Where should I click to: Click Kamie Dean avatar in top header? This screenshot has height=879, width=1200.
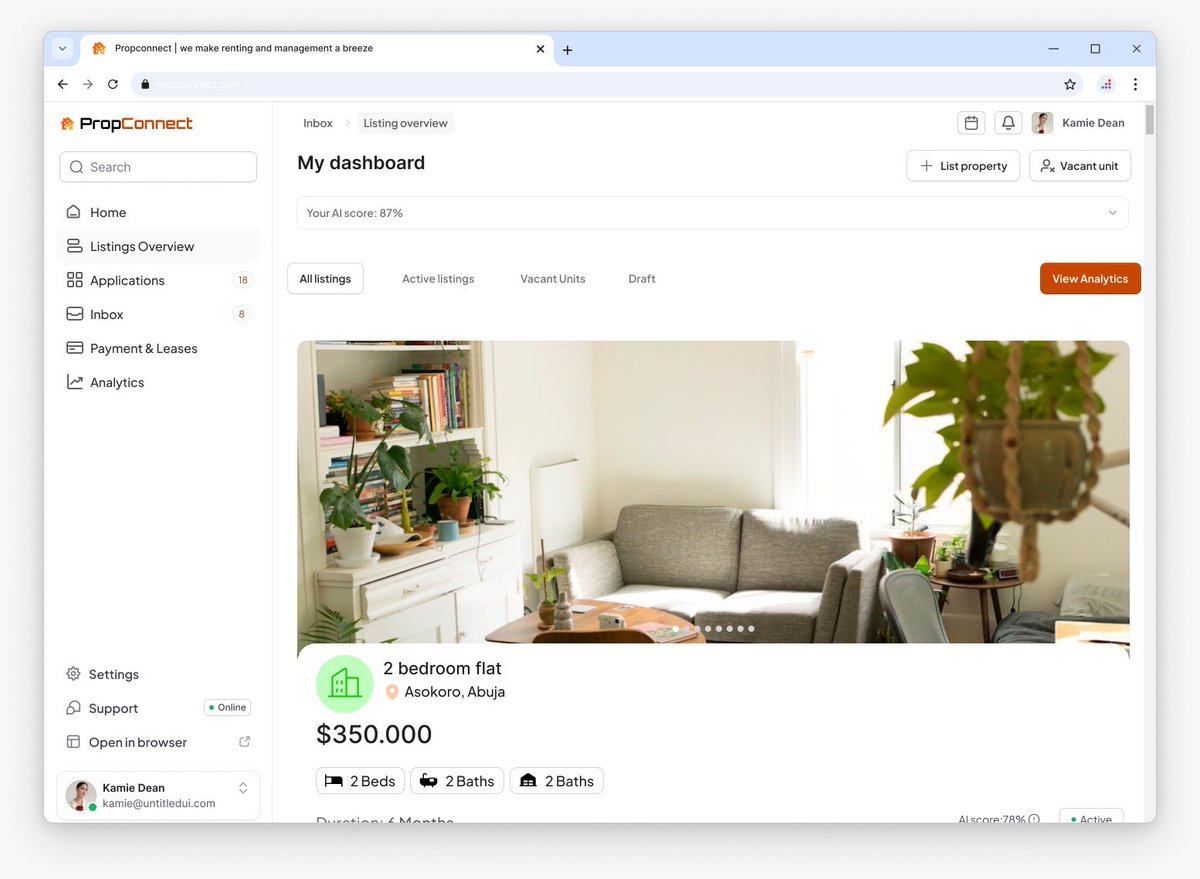coord(1042,123)
